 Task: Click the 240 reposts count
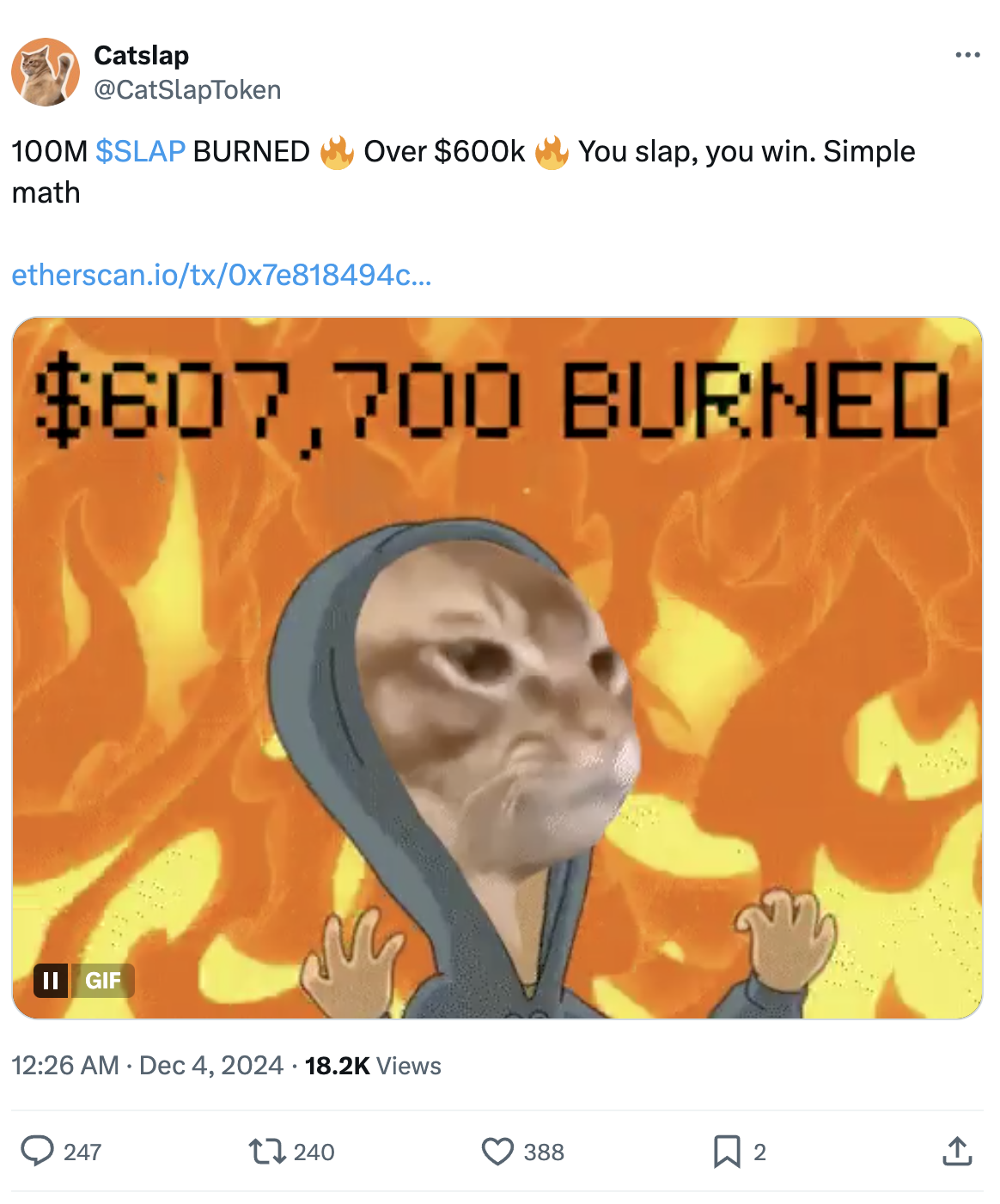point(314,1152)
